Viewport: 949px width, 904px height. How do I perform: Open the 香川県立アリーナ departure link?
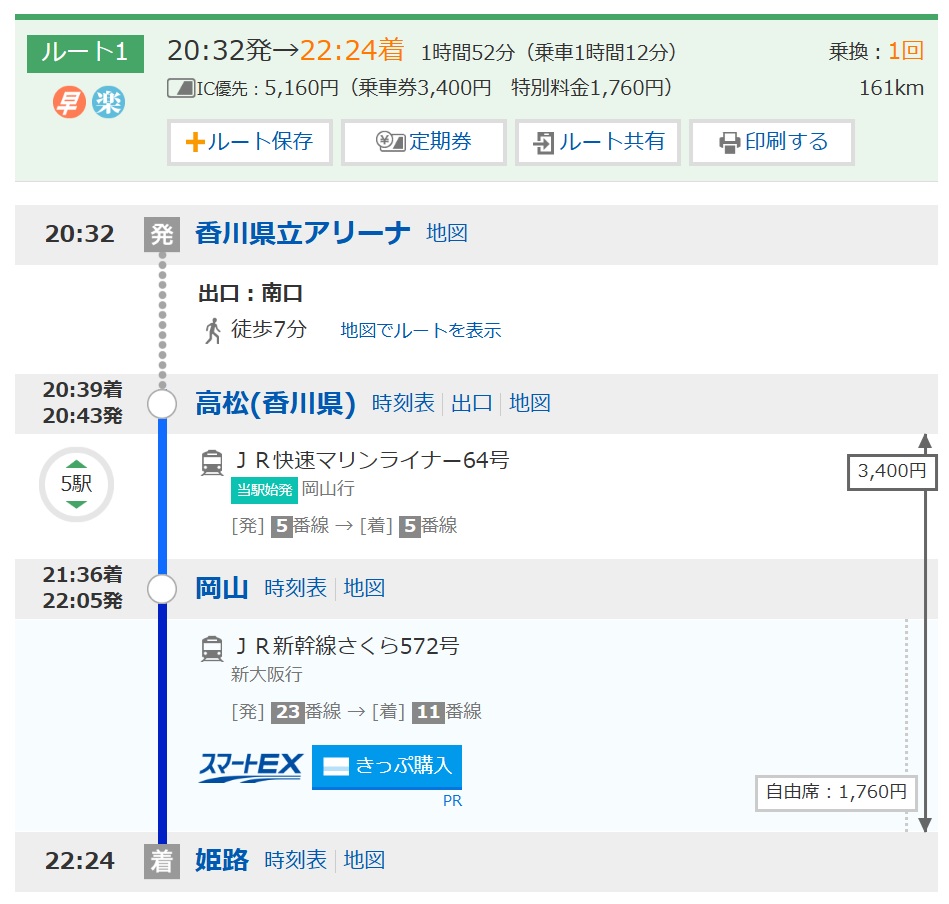pos(303,233)
